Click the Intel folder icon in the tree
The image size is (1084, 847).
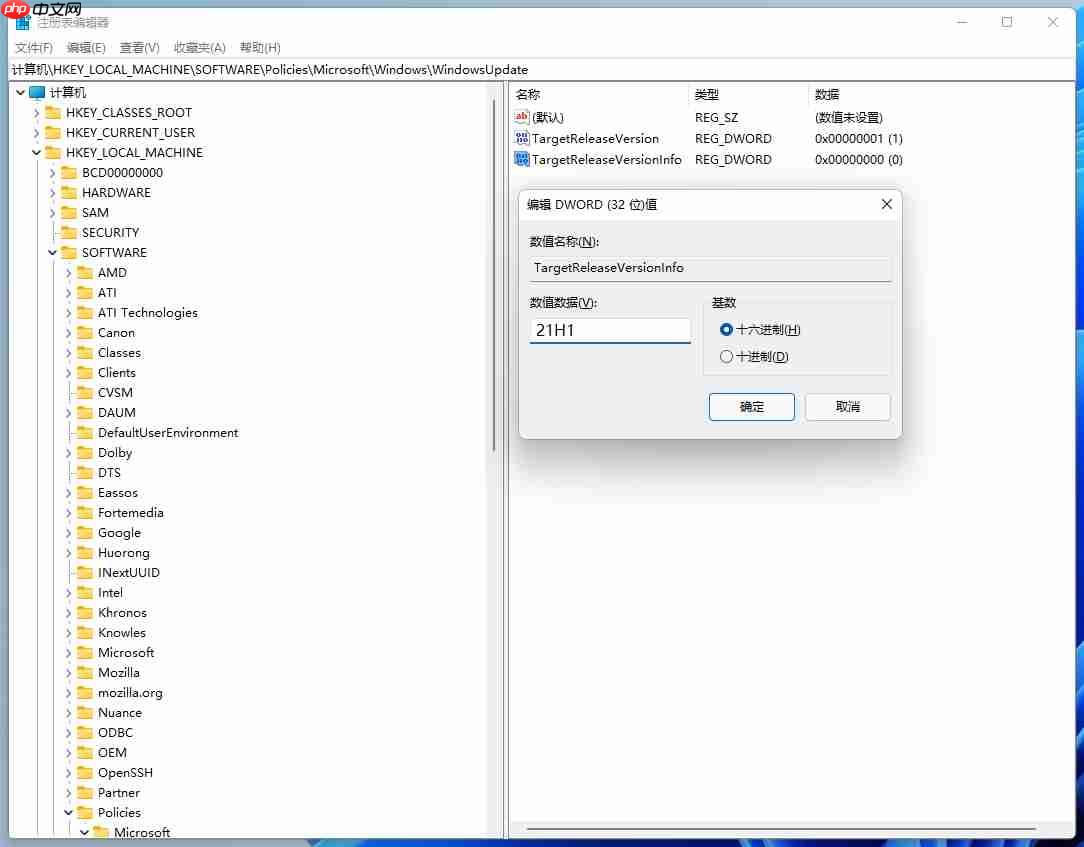pyautogui.click(x=83, y=592)
